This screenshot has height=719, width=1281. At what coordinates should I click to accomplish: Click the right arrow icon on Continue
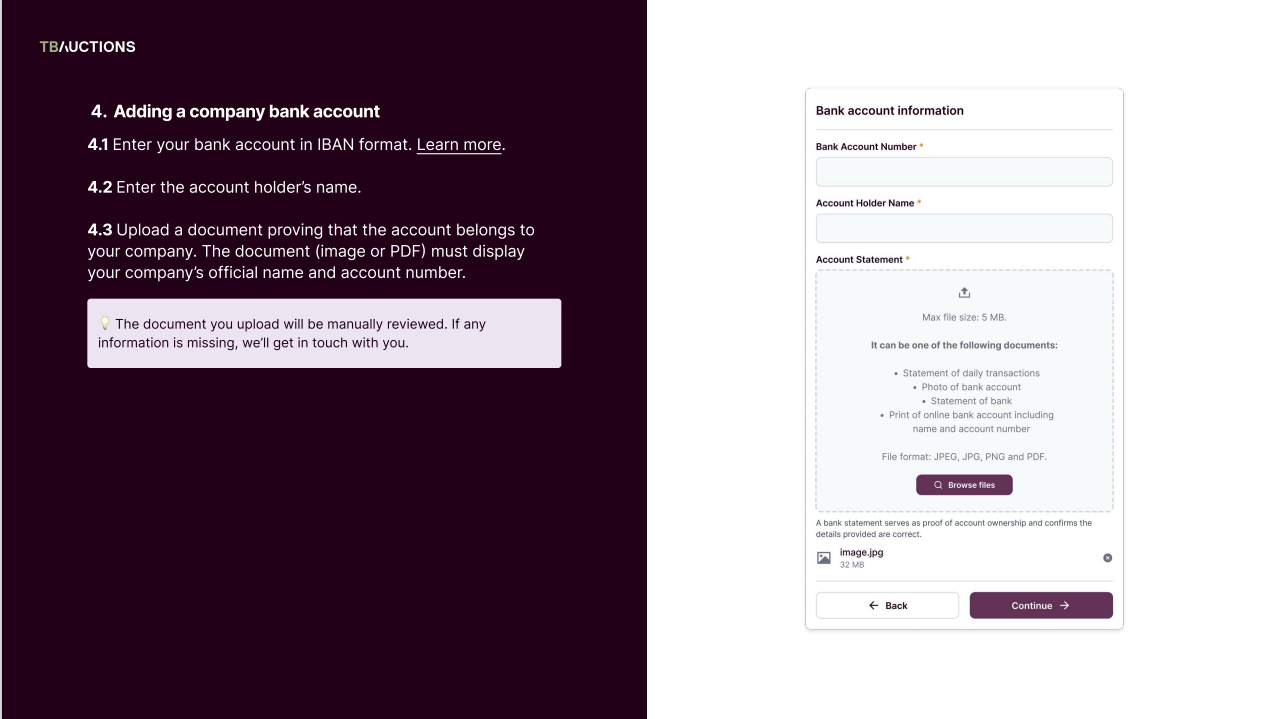[x=1065, y=605]
